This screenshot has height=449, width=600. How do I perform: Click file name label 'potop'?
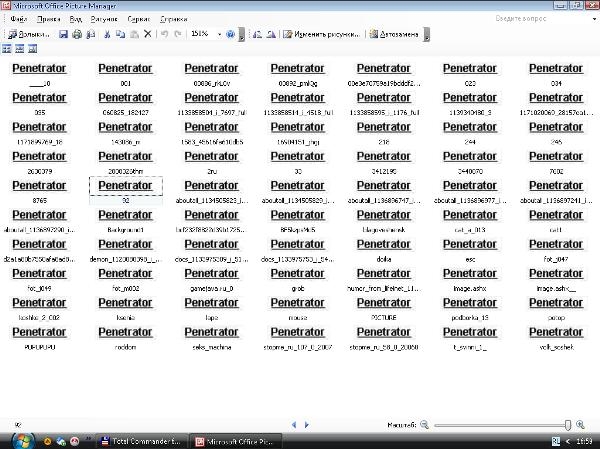(x=556, y=318)
